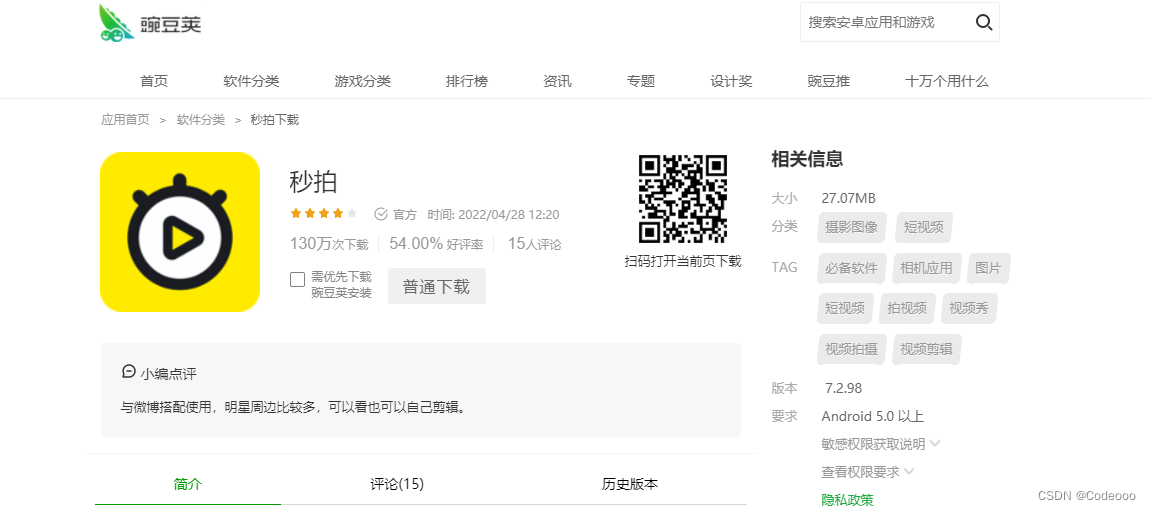Expand 敏感权限获取说明 section
The image size is (1151, 510).
881,443
